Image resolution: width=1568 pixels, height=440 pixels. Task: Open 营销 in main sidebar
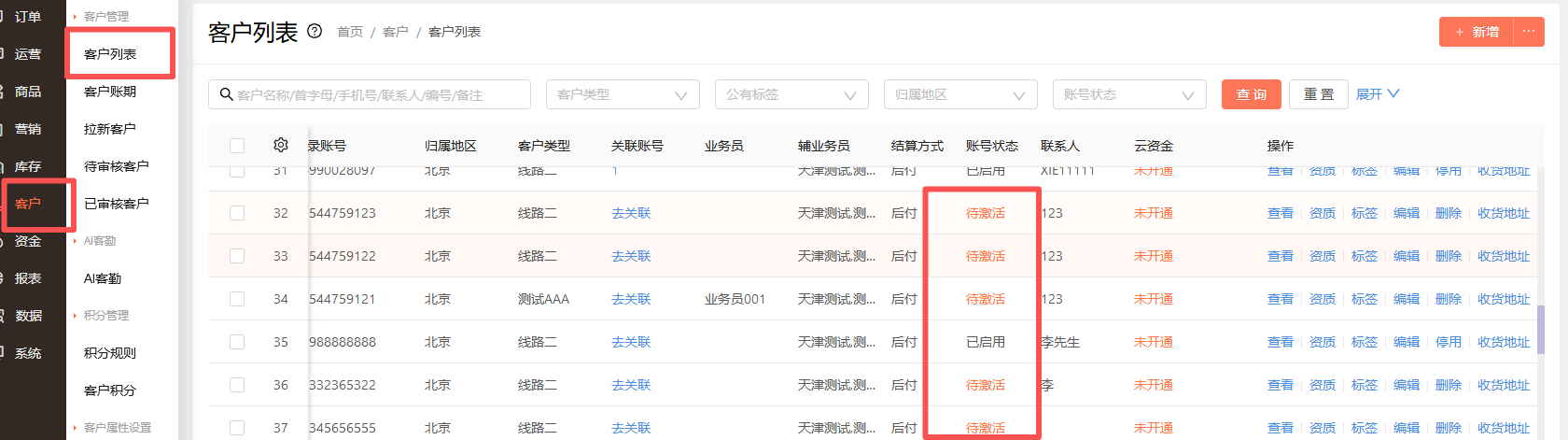click(28, 129)
